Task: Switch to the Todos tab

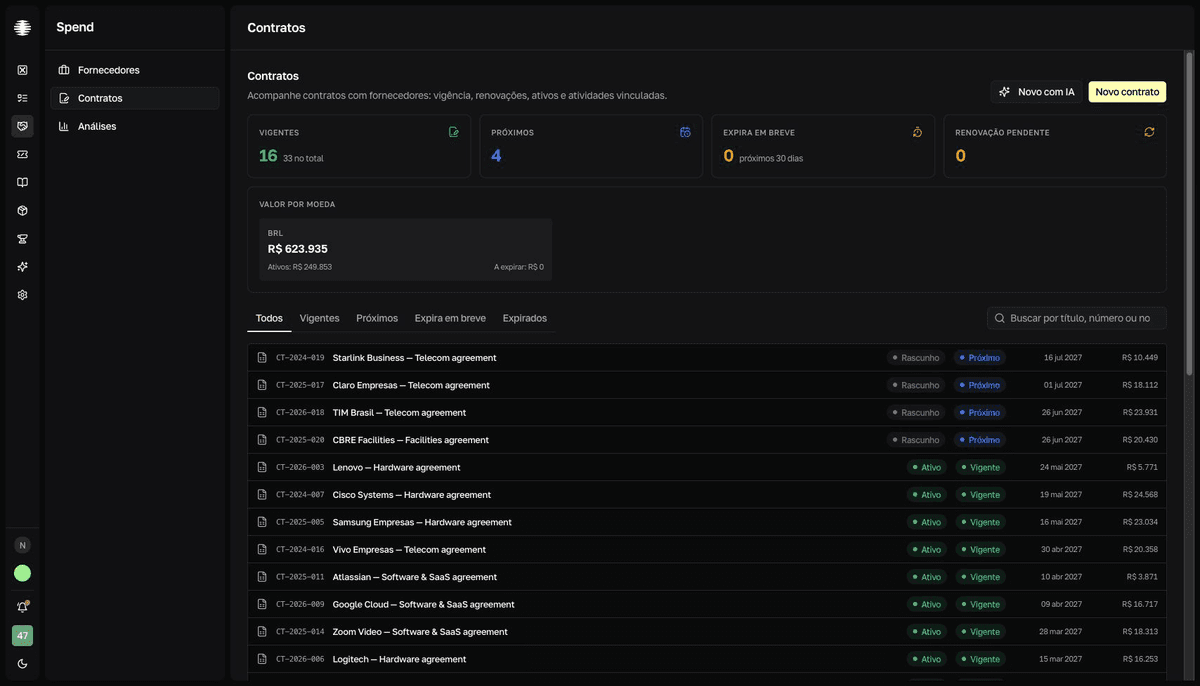Action: pos(269,318)
